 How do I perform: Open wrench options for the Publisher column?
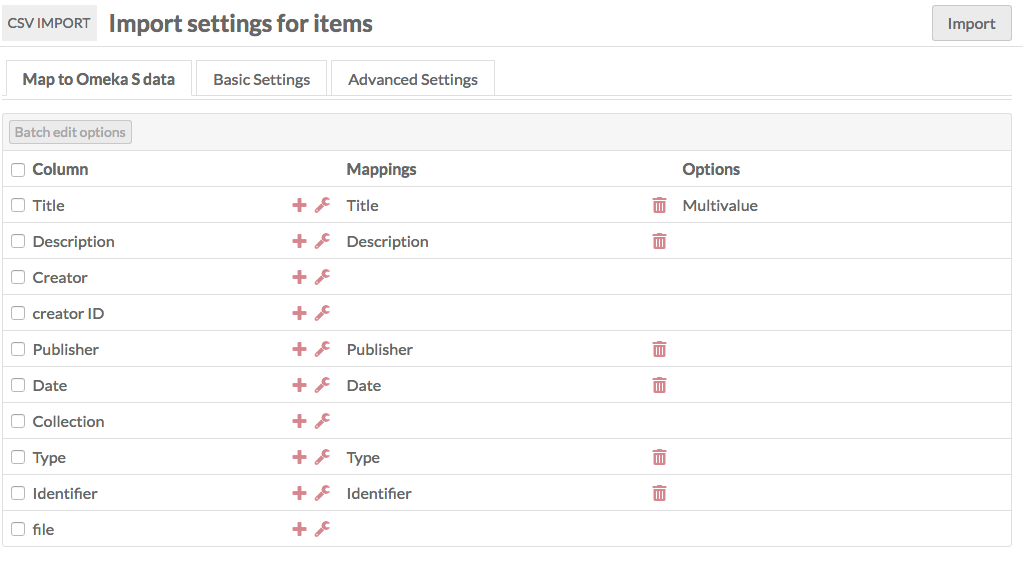click(322, 350)
